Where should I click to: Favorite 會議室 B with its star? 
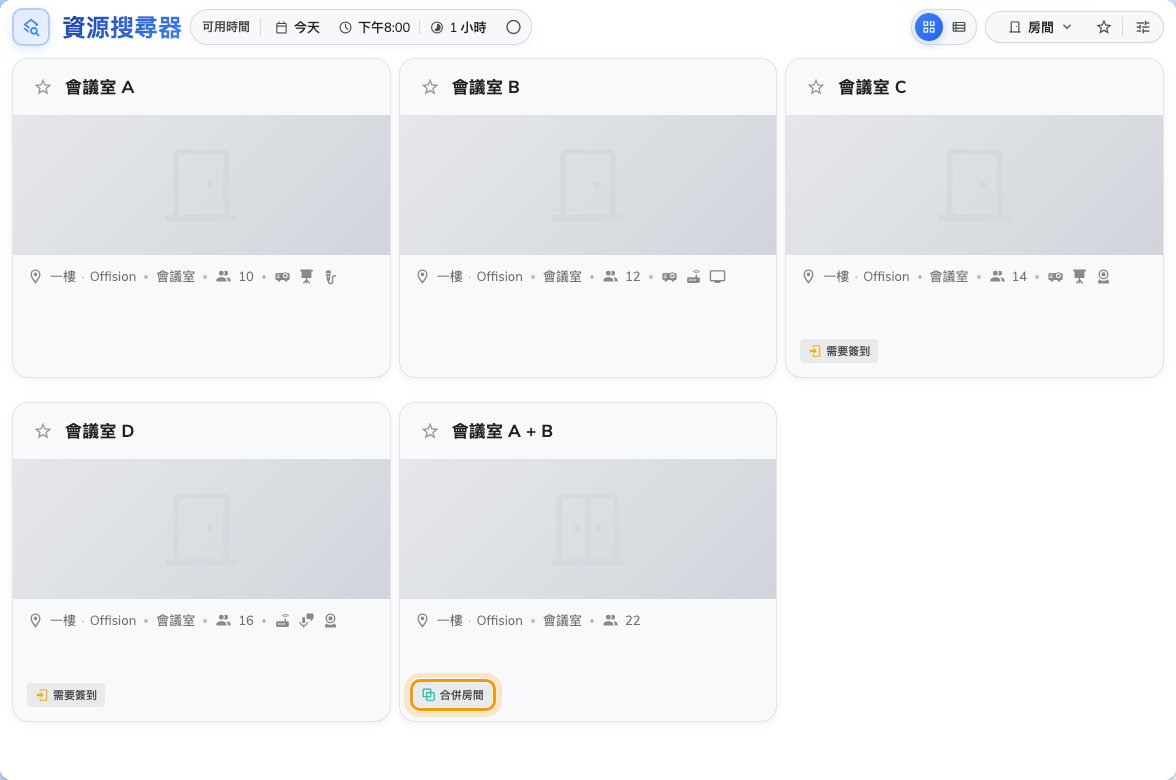point(430,88)
